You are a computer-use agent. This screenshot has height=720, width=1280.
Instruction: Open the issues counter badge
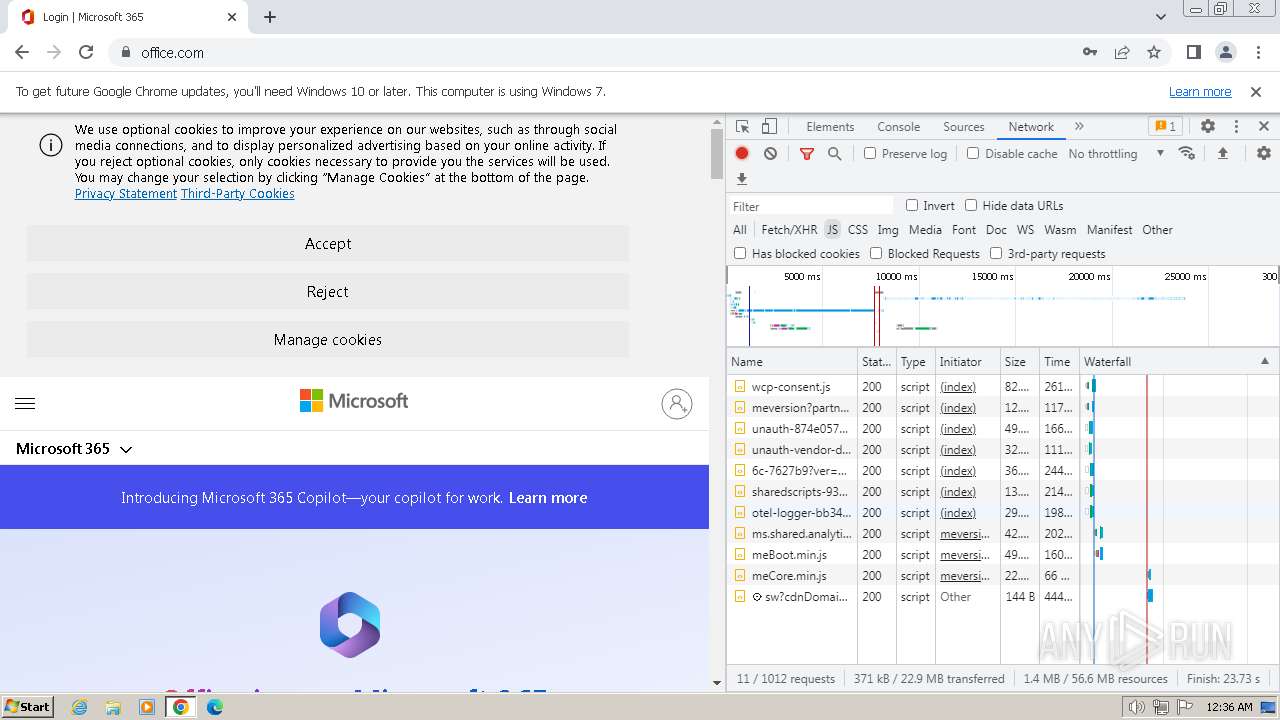click(x=1166, y=127)
